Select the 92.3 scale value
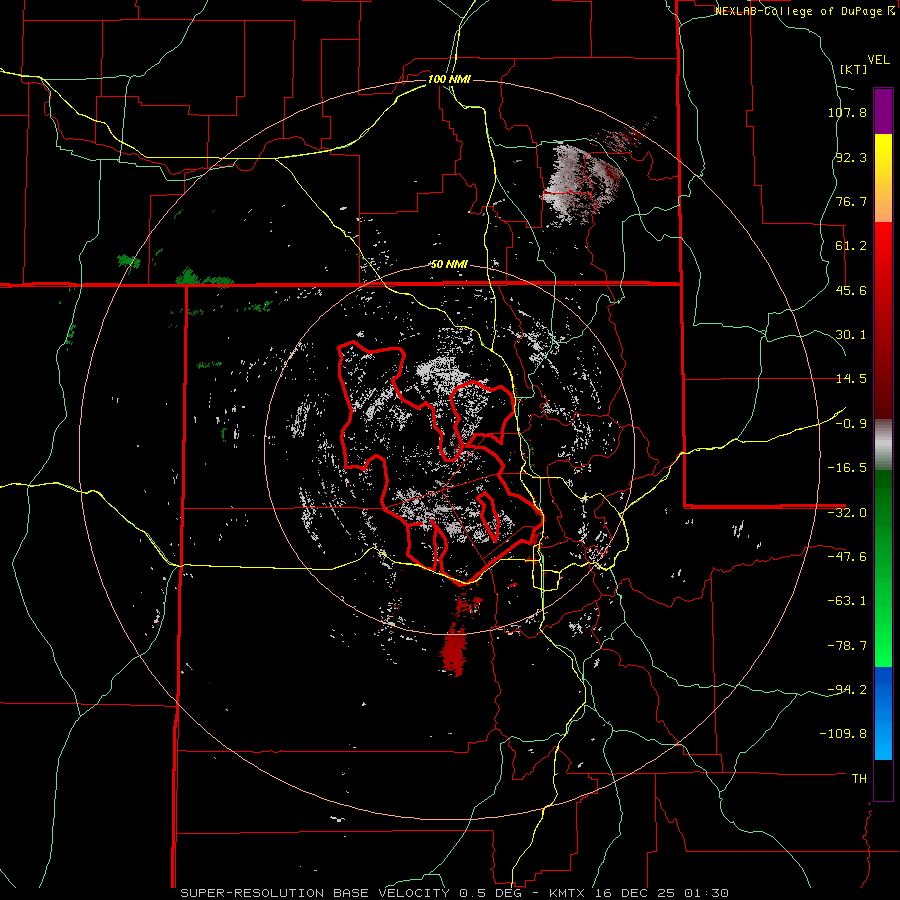Image resolution: width=900 pixels, height=900 pixels. point(851,157)
